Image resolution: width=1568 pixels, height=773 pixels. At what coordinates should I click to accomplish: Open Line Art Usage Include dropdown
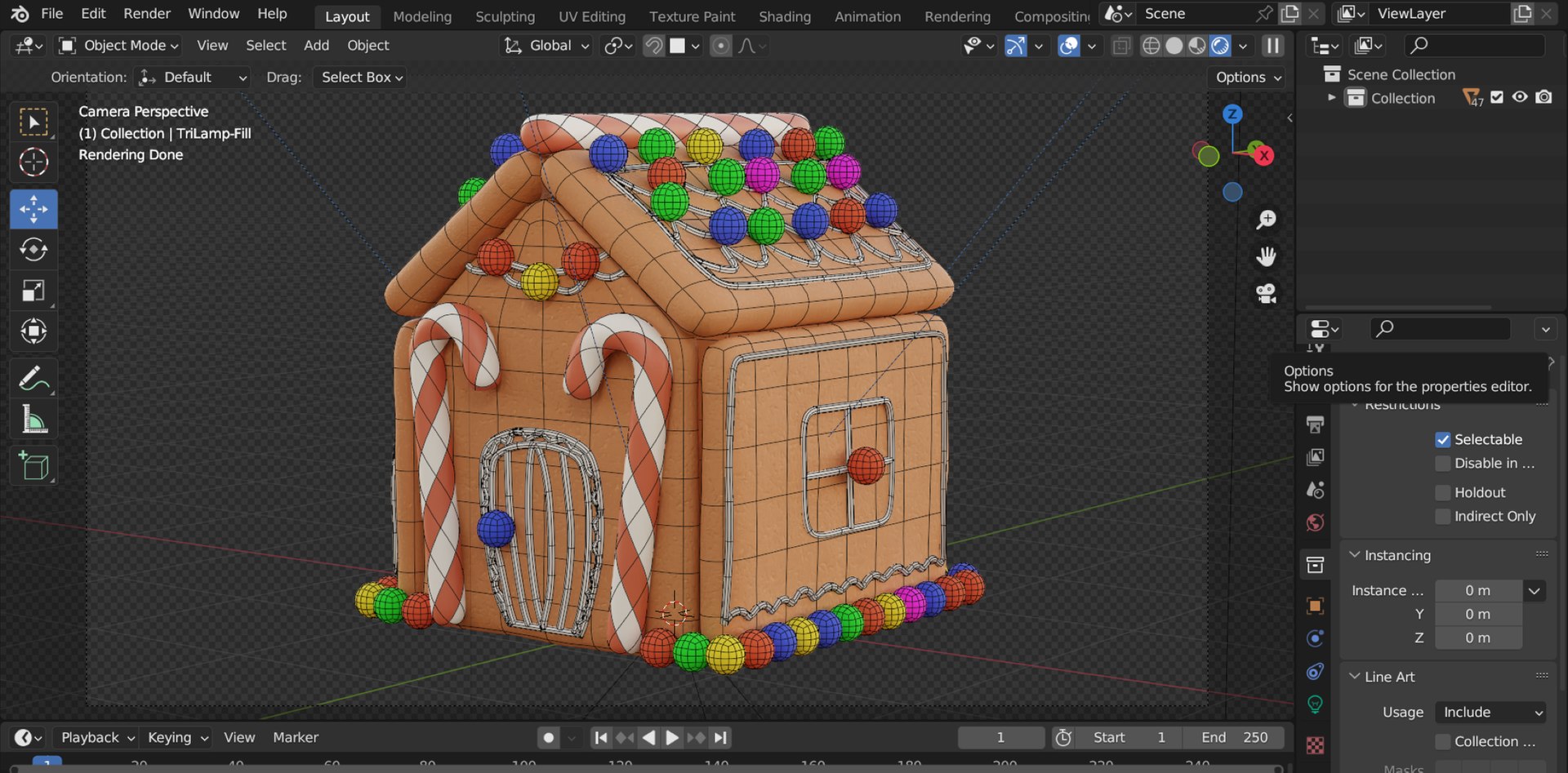pyautogui.click(x=1491, y=712)
